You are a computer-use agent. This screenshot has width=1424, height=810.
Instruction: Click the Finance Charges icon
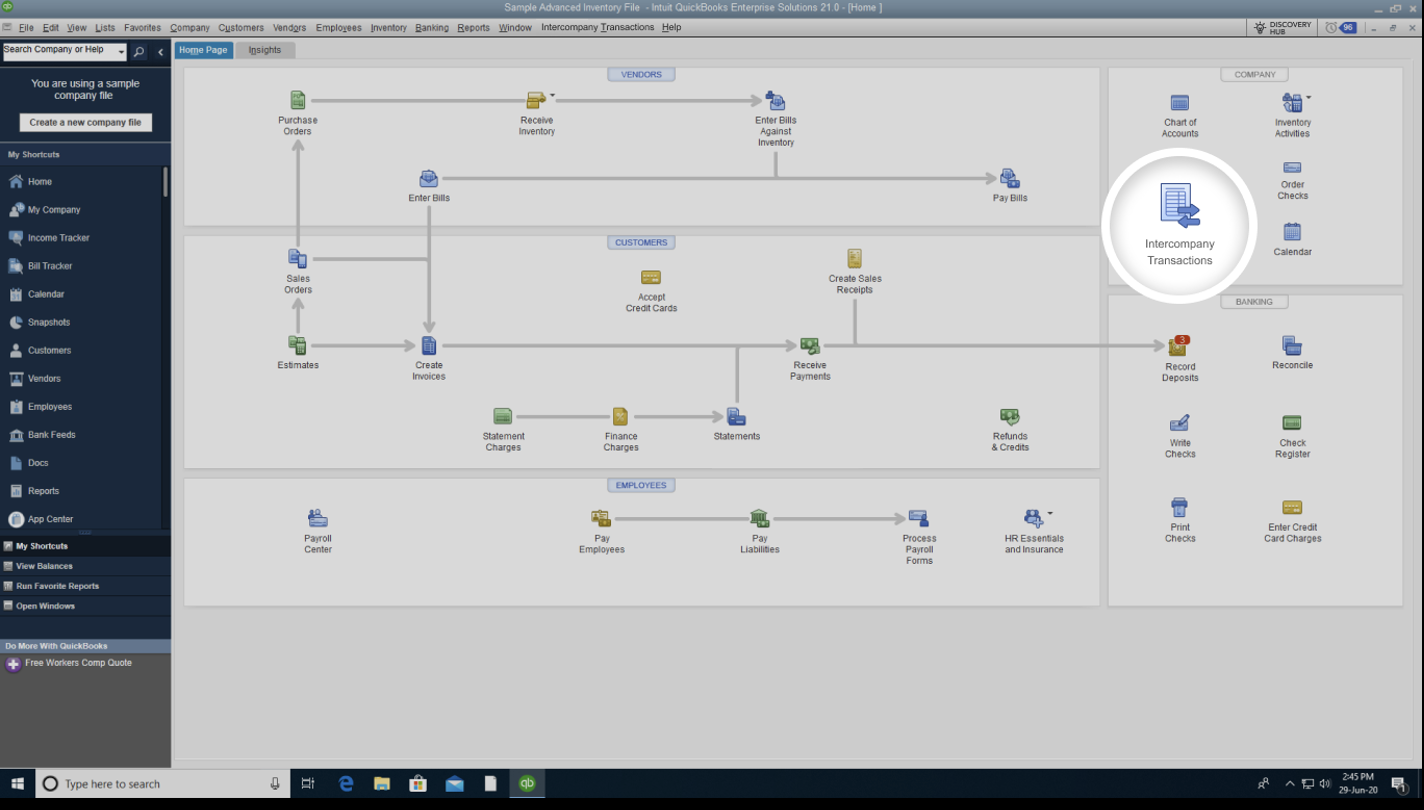pyautogui.click(x=620, y=416)
